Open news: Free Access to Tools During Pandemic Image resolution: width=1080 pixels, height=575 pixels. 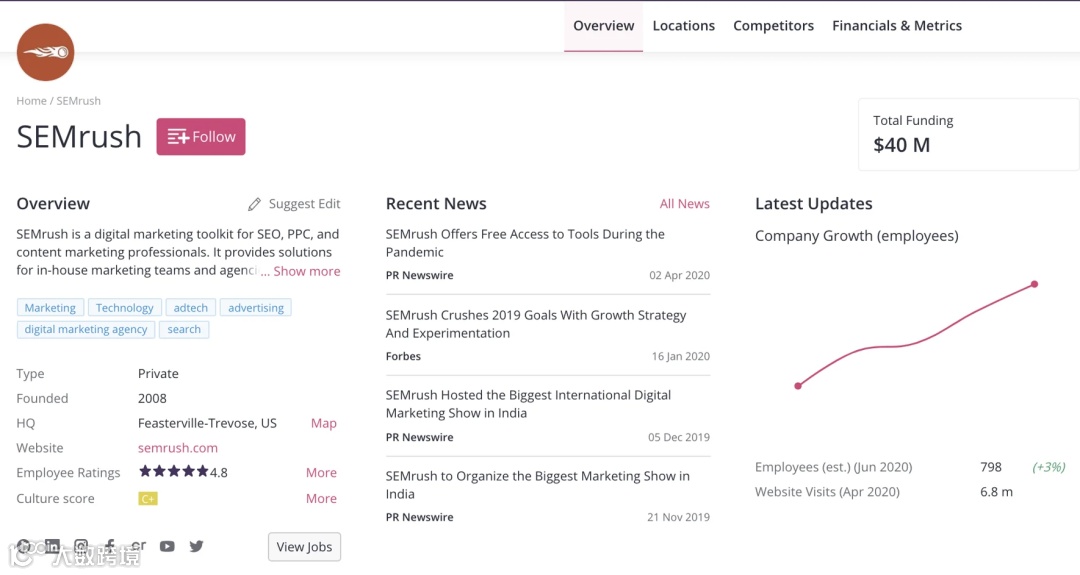point(525,243)
